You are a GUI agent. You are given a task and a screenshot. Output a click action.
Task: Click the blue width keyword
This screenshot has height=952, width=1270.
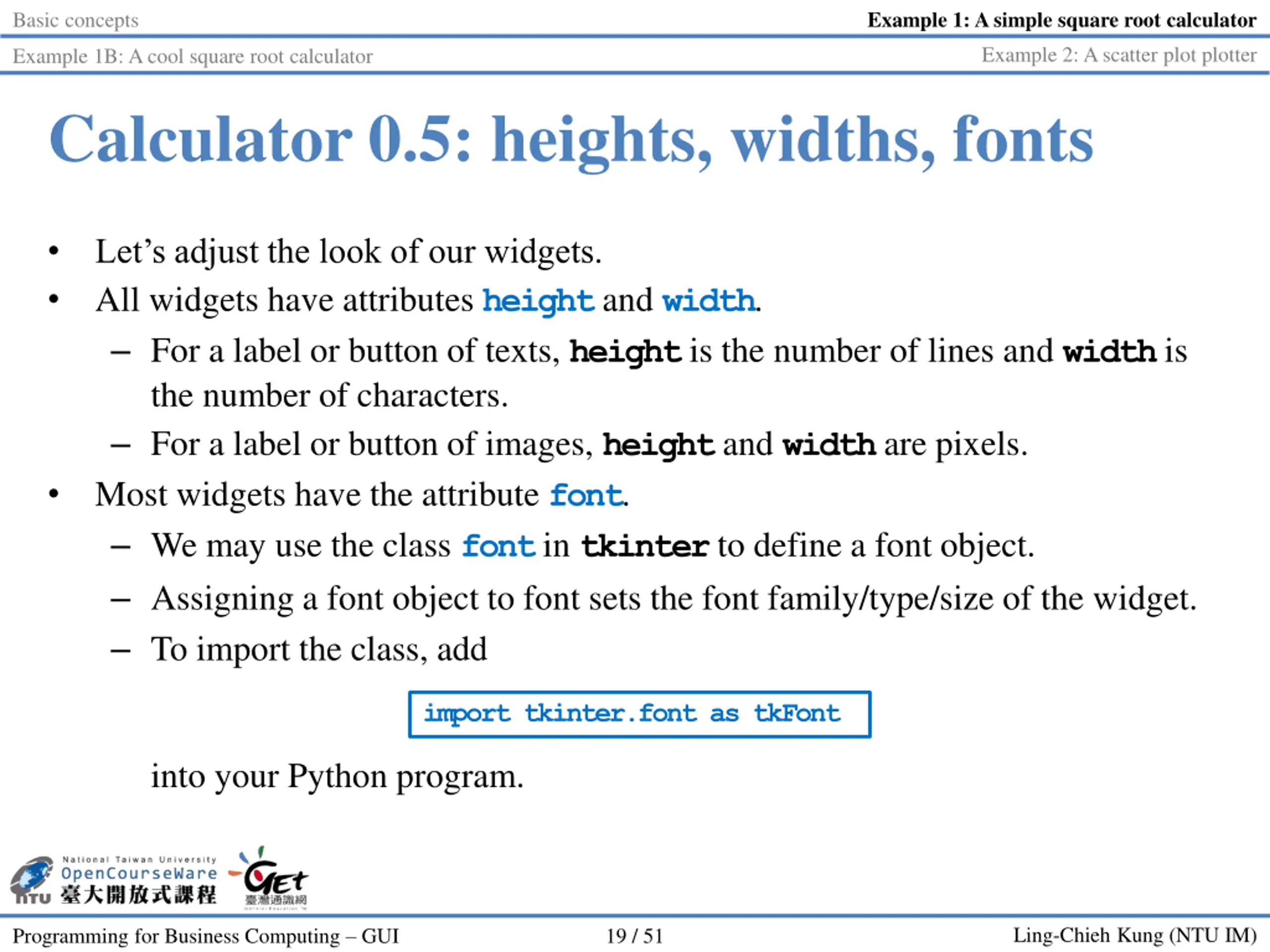[x=708, y=300]
